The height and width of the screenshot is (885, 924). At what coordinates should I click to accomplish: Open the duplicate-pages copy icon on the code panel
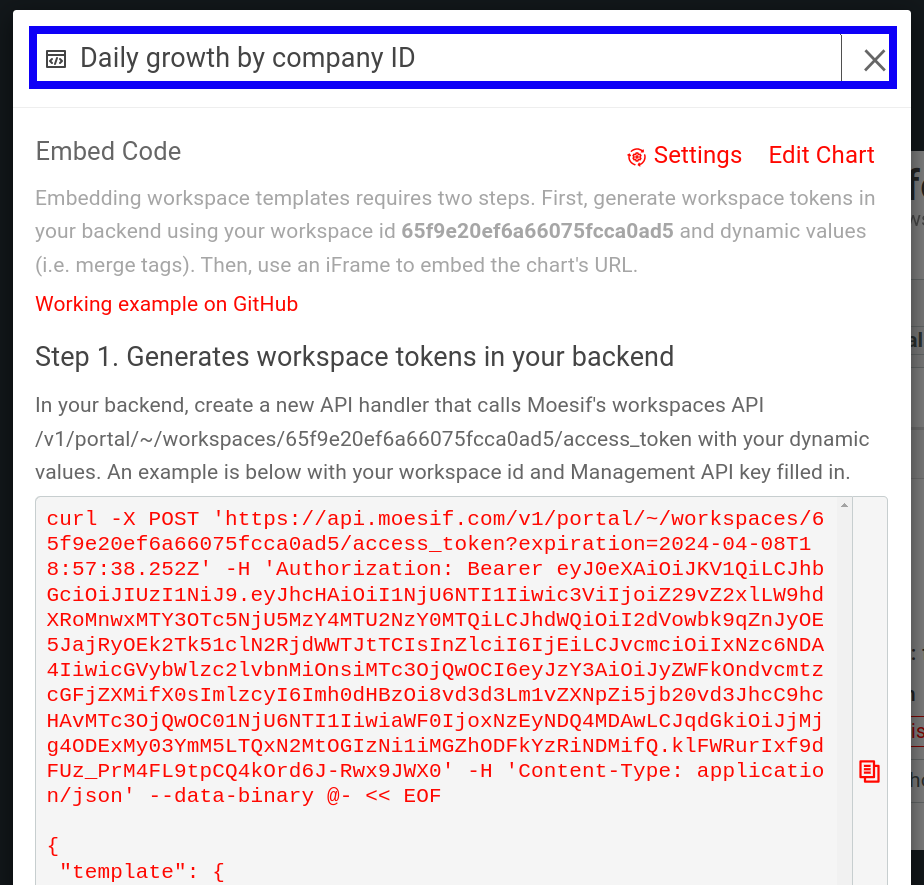869,771
